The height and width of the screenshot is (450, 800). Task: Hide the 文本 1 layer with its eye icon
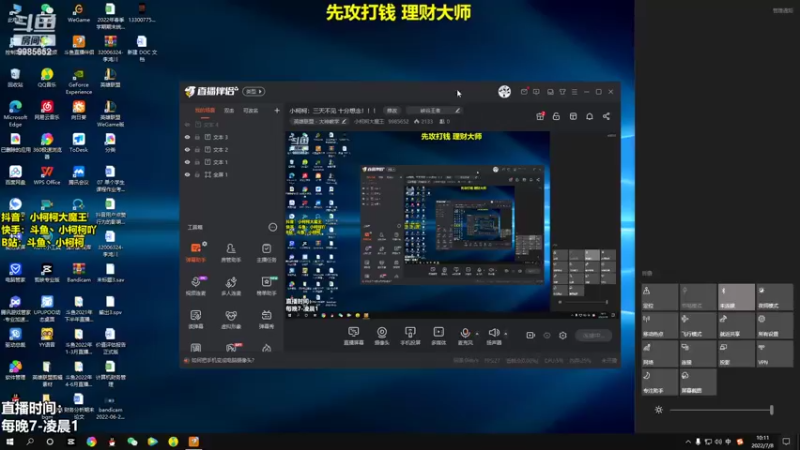[x=187, y=162]
